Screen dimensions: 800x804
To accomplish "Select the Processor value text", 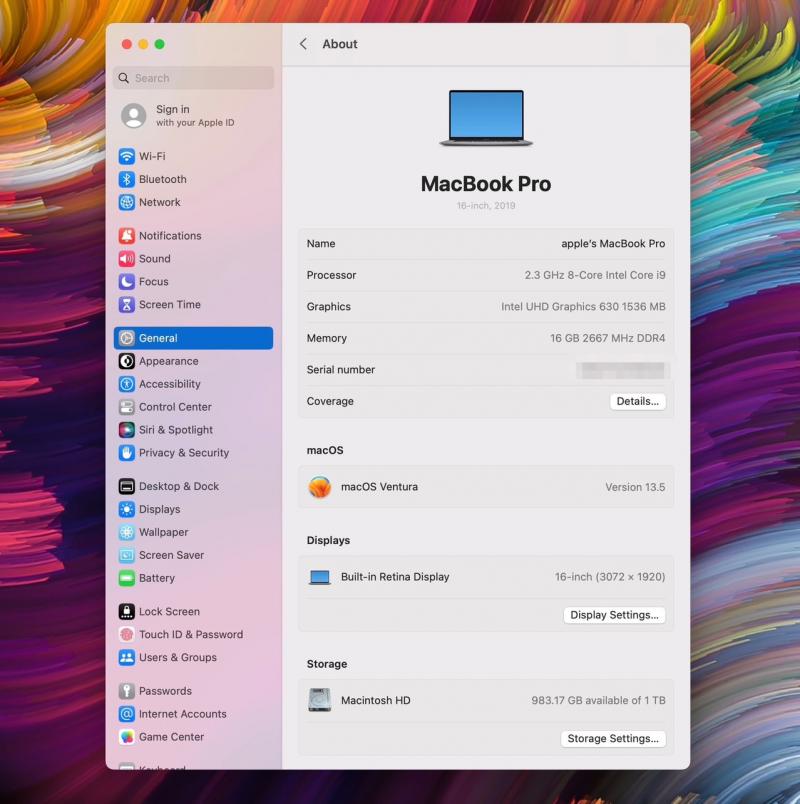I will click(x=595, y=275).
